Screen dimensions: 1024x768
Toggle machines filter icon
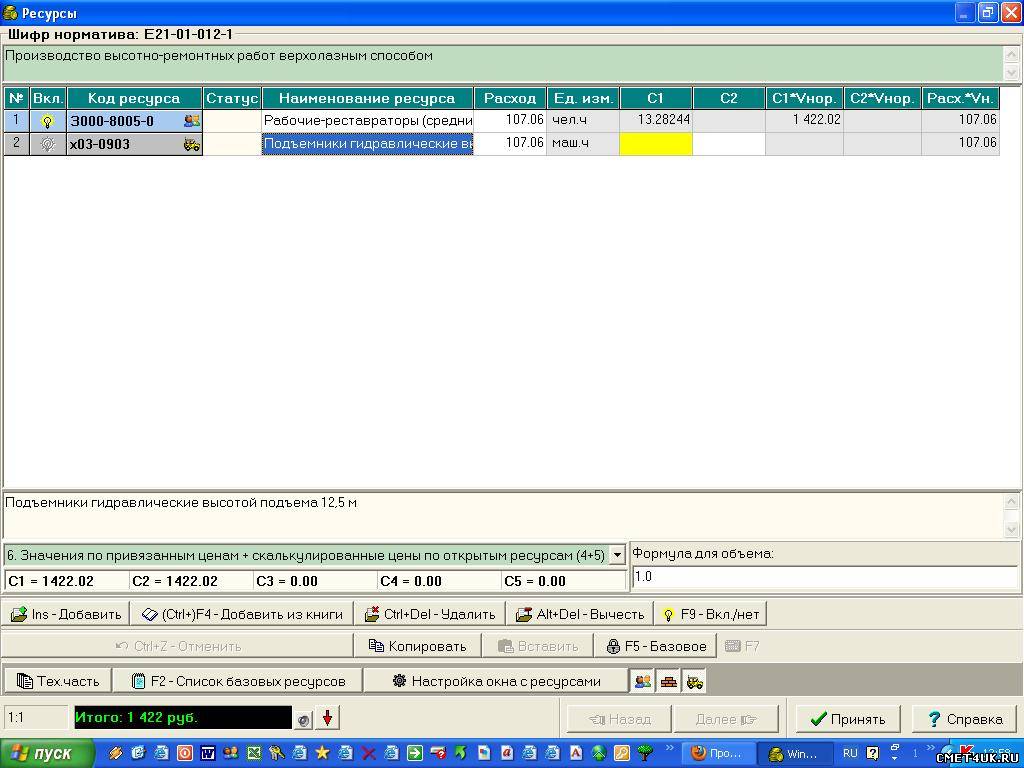[x=694, y=681]
